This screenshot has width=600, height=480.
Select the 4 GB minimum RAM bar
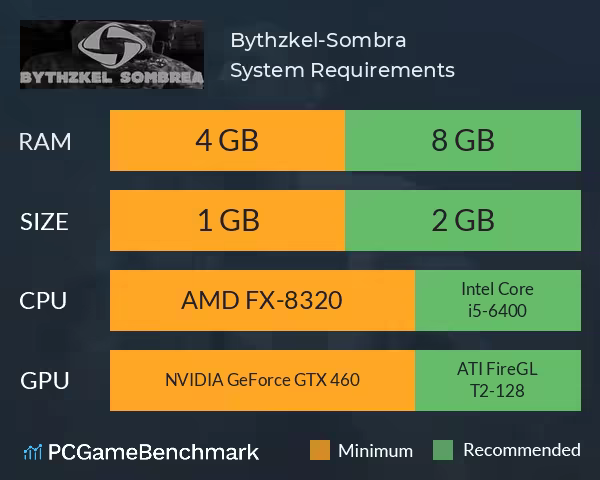click(227, 141)
